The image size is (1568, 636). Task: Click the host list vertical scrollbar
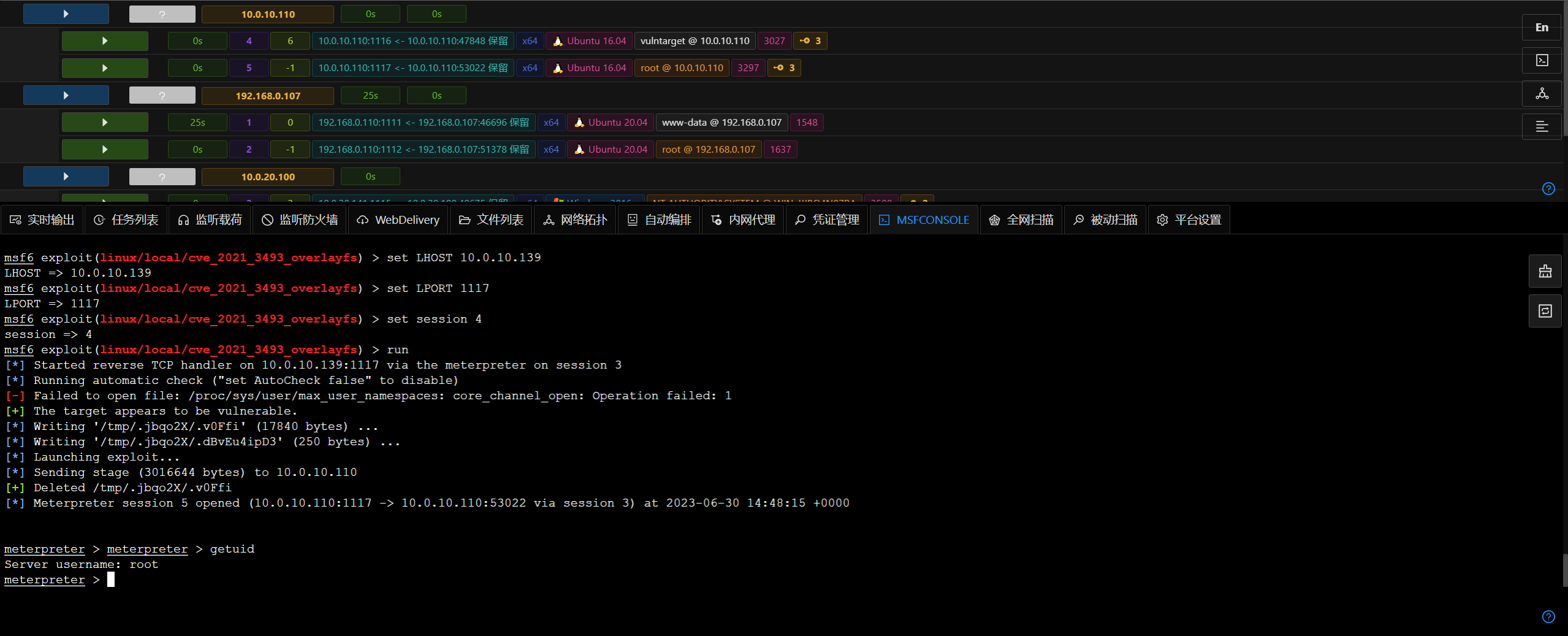[x=1564, y=67]
